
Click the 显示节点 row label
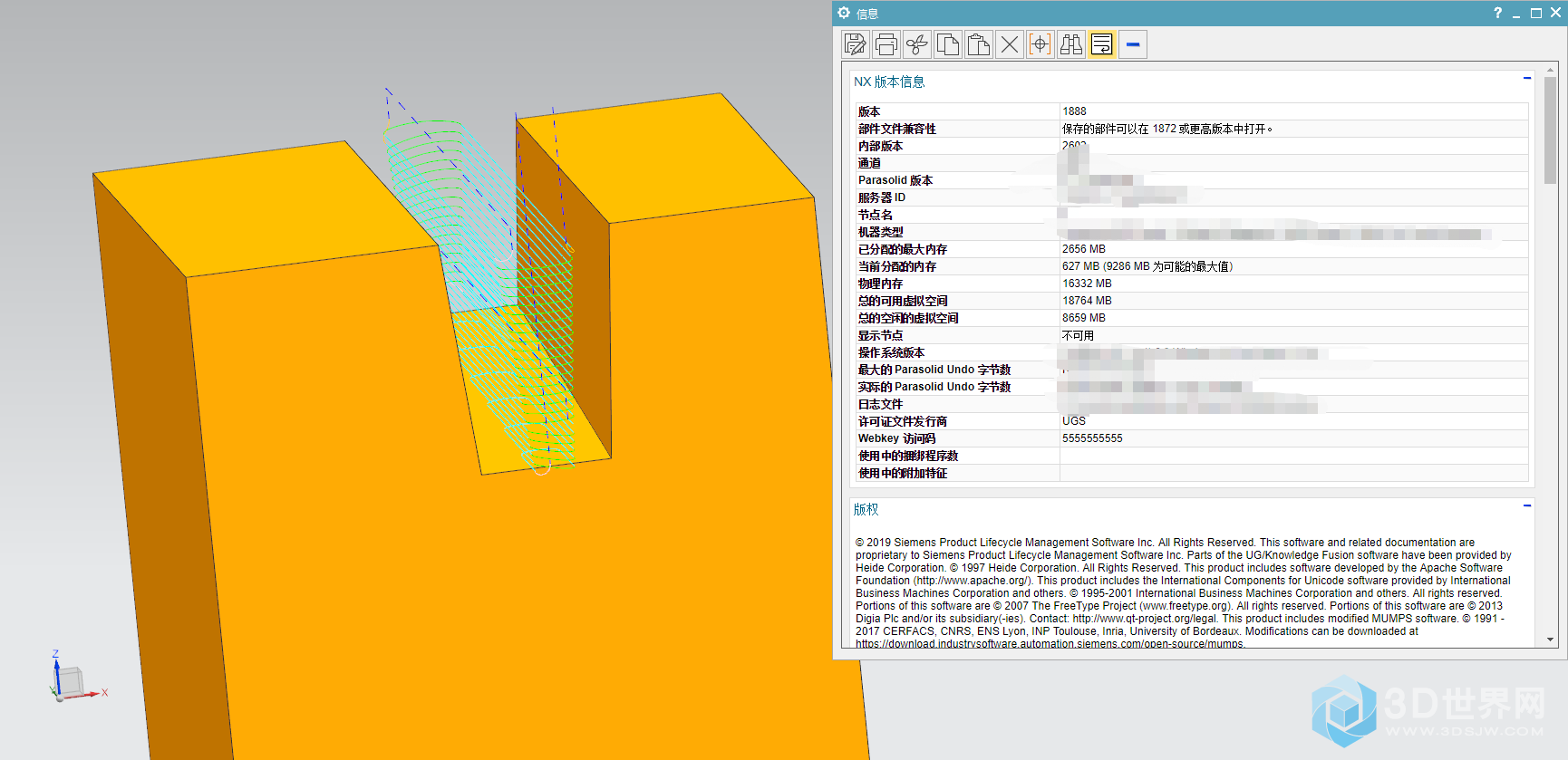(x=880, y=335)
